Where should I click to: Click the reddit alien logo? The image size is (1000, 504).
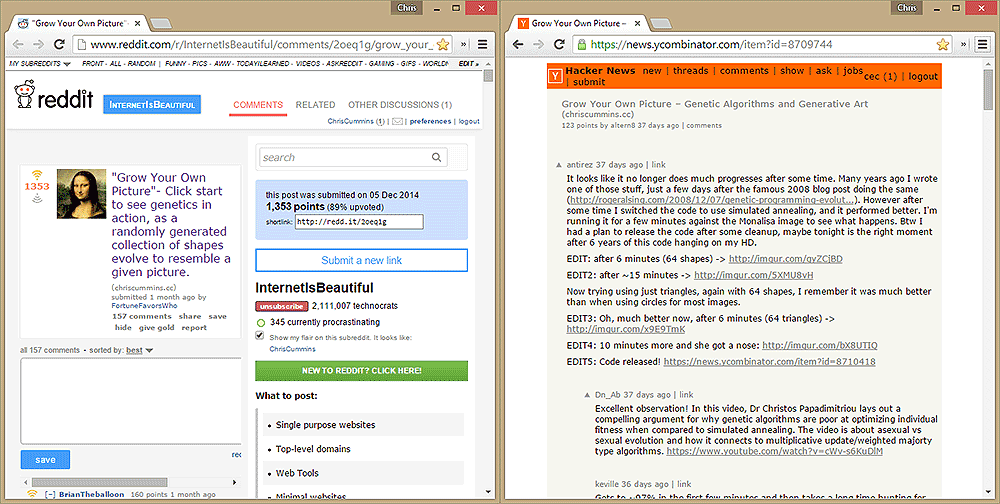pyautogui.click(x=26, y=96)
